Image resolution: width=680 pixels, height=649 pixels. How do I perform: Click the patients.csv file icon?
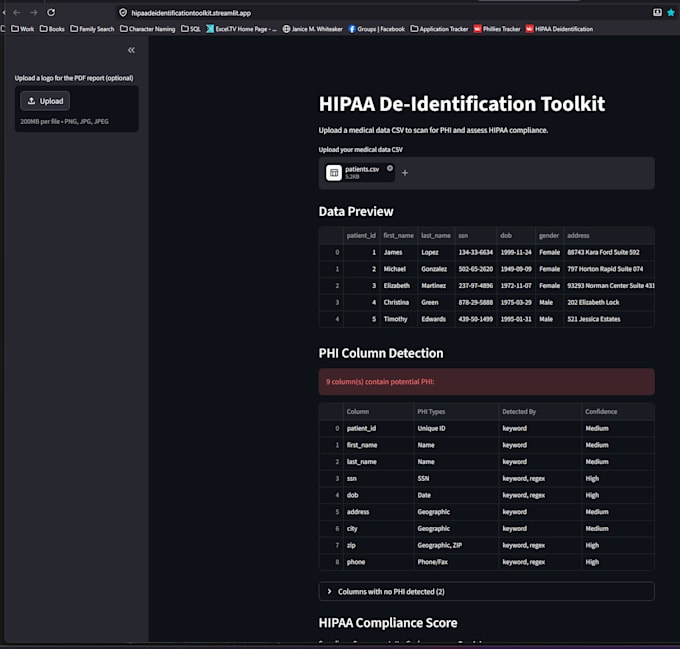coord(334,173)
